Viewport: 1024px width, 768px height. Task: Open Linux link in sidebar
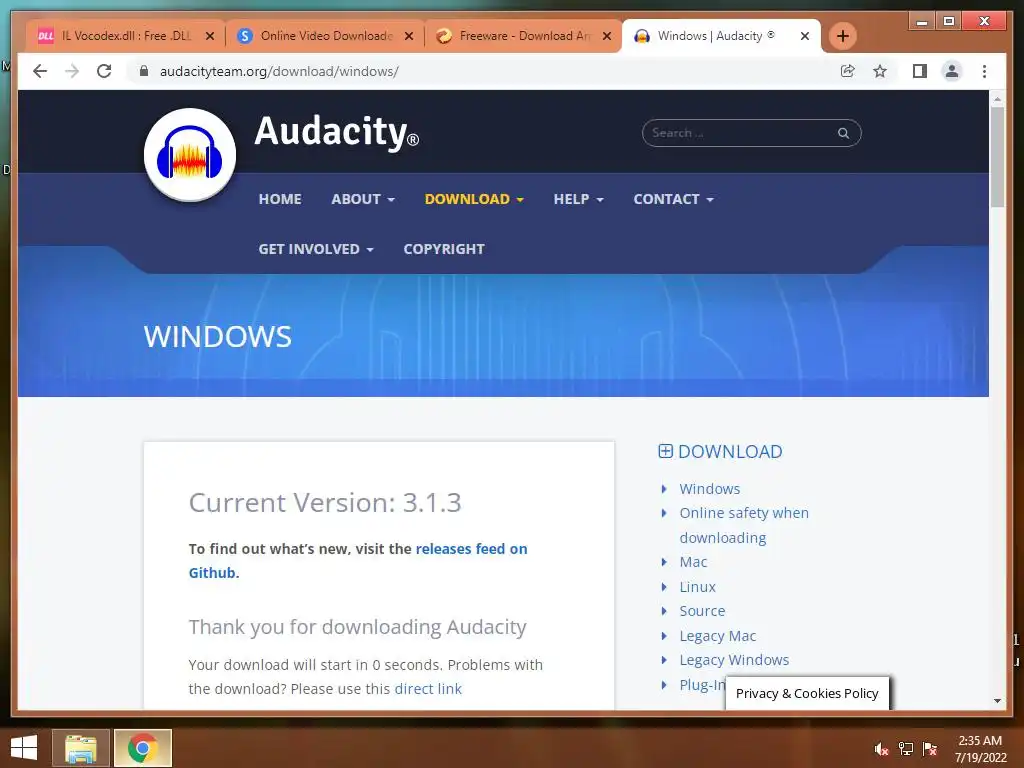pos(697,586)
